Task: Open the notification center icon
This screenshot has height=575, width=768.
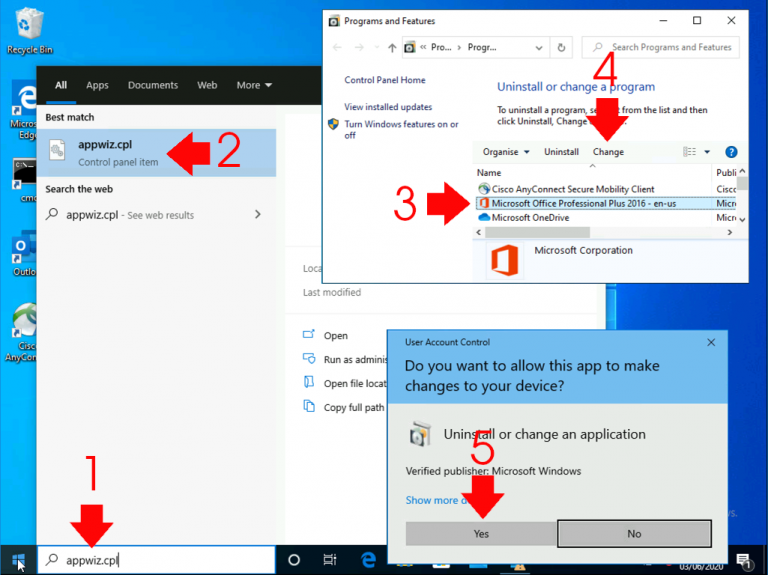Action: (744, 561)
